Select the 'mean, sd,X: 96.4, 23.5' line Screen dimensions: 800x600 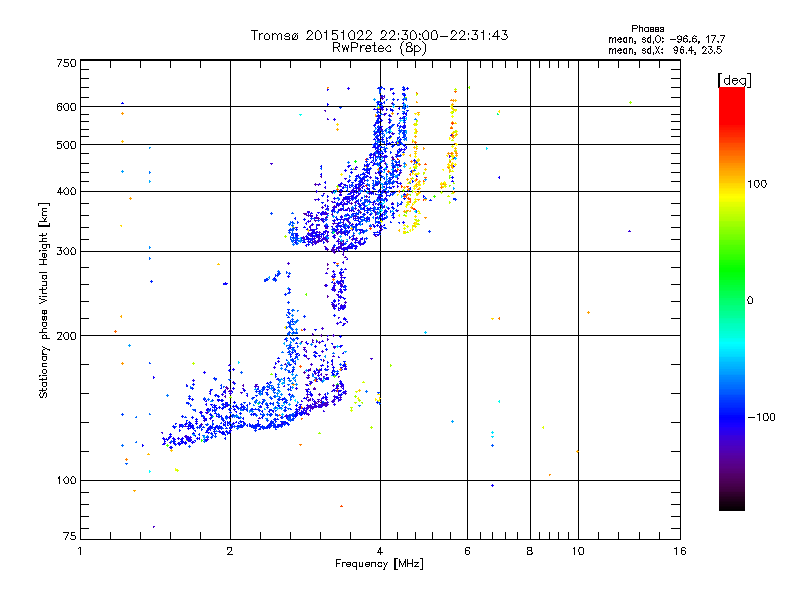tap(665, 50)
